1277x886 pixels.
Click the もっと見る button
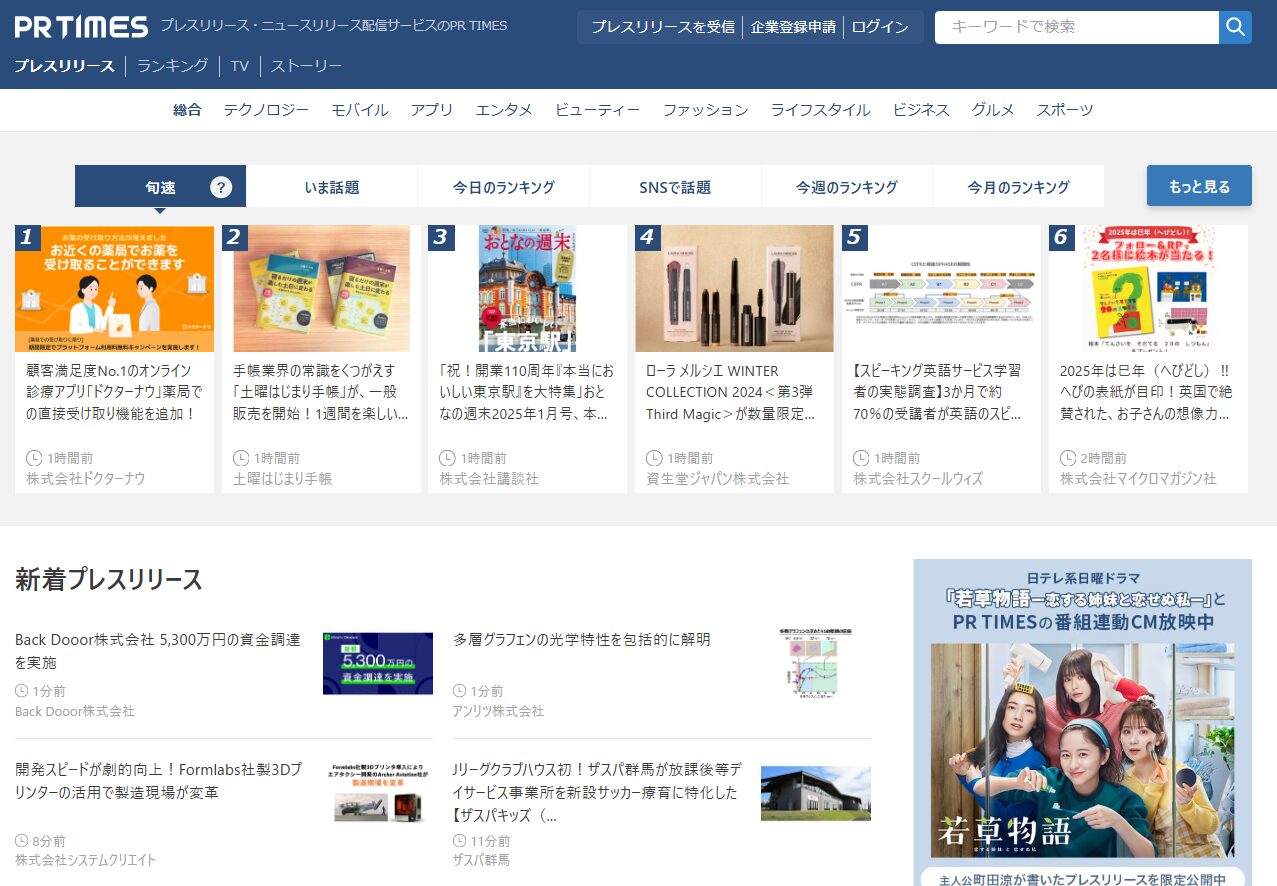coord(1198,186)
